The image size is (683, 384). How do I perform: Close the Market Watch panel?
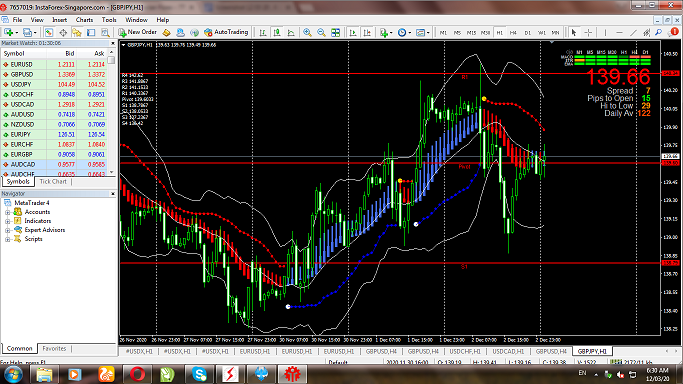pyautogui.click(x=113, y=43)
